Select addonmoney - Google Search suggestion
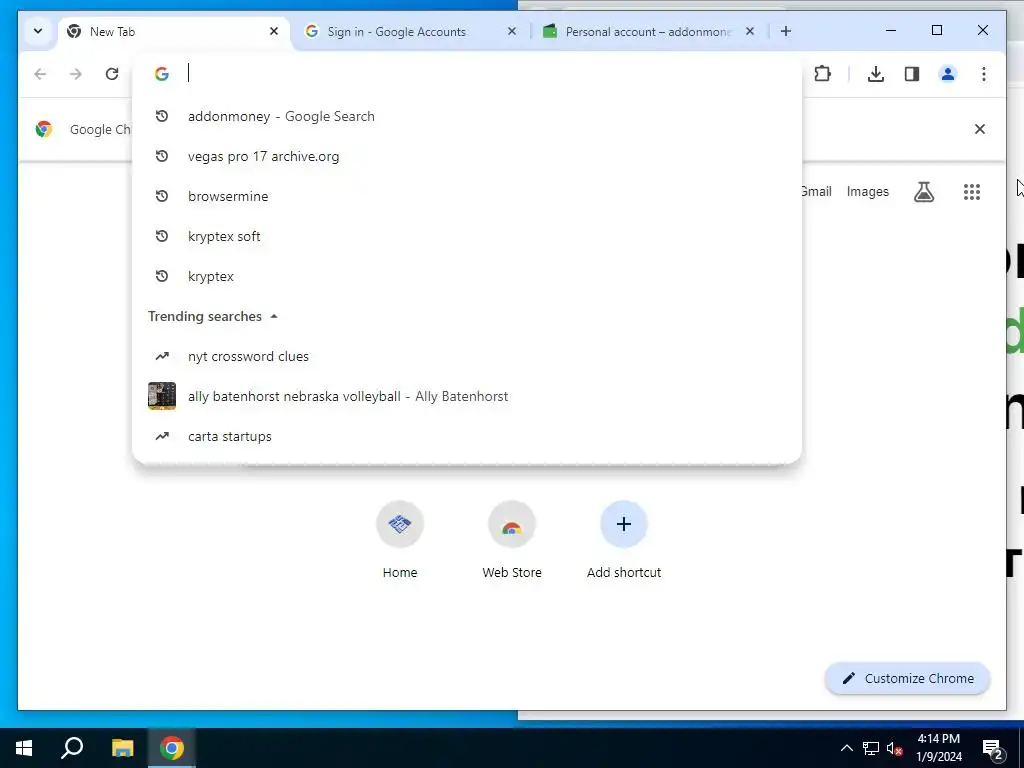 (467, 116)
